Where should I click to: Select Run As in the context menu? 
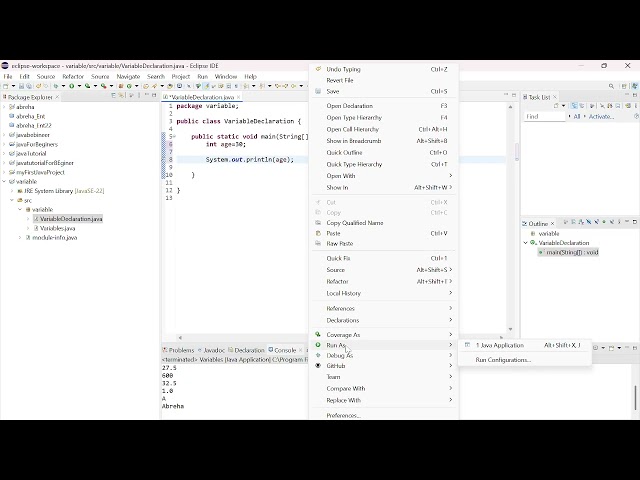click(x=384, y=345)
